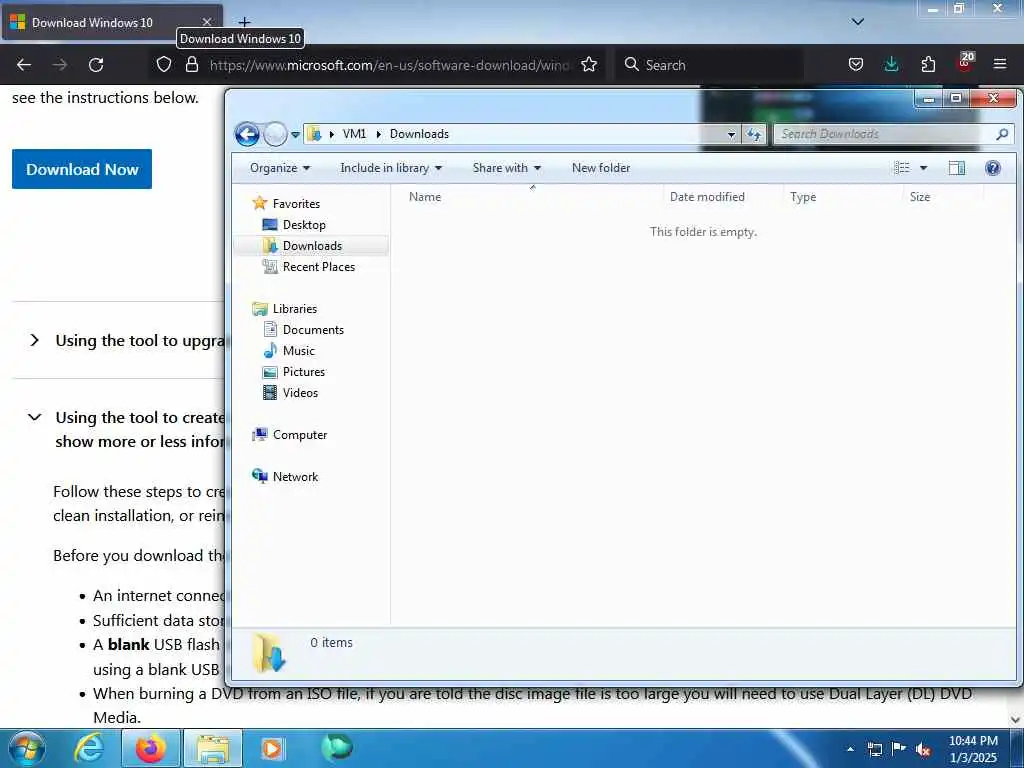Click the extension badge showing 20
The image size is (1024, 768).
coord(965,62)
